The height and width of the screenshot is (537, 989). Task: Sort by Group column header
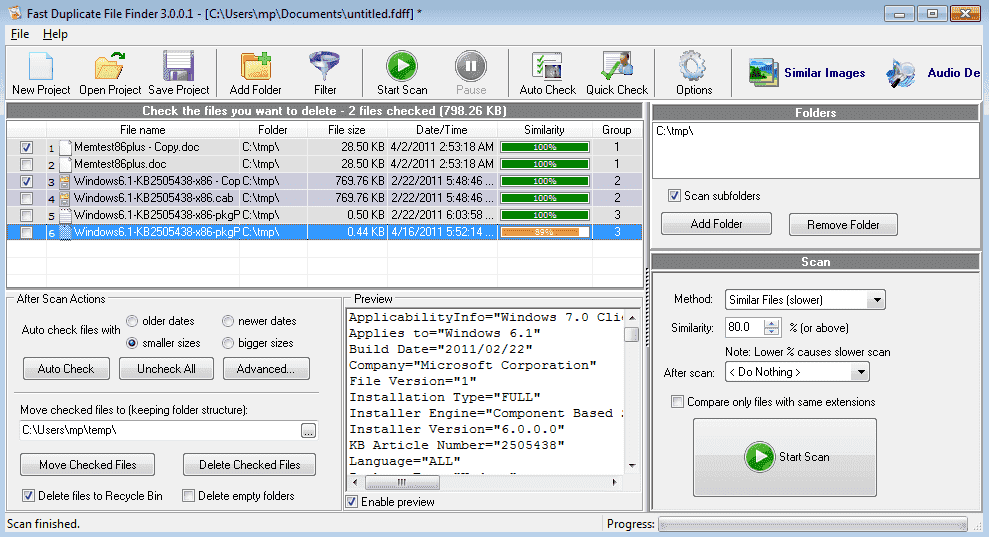click(x=616, y=130)
